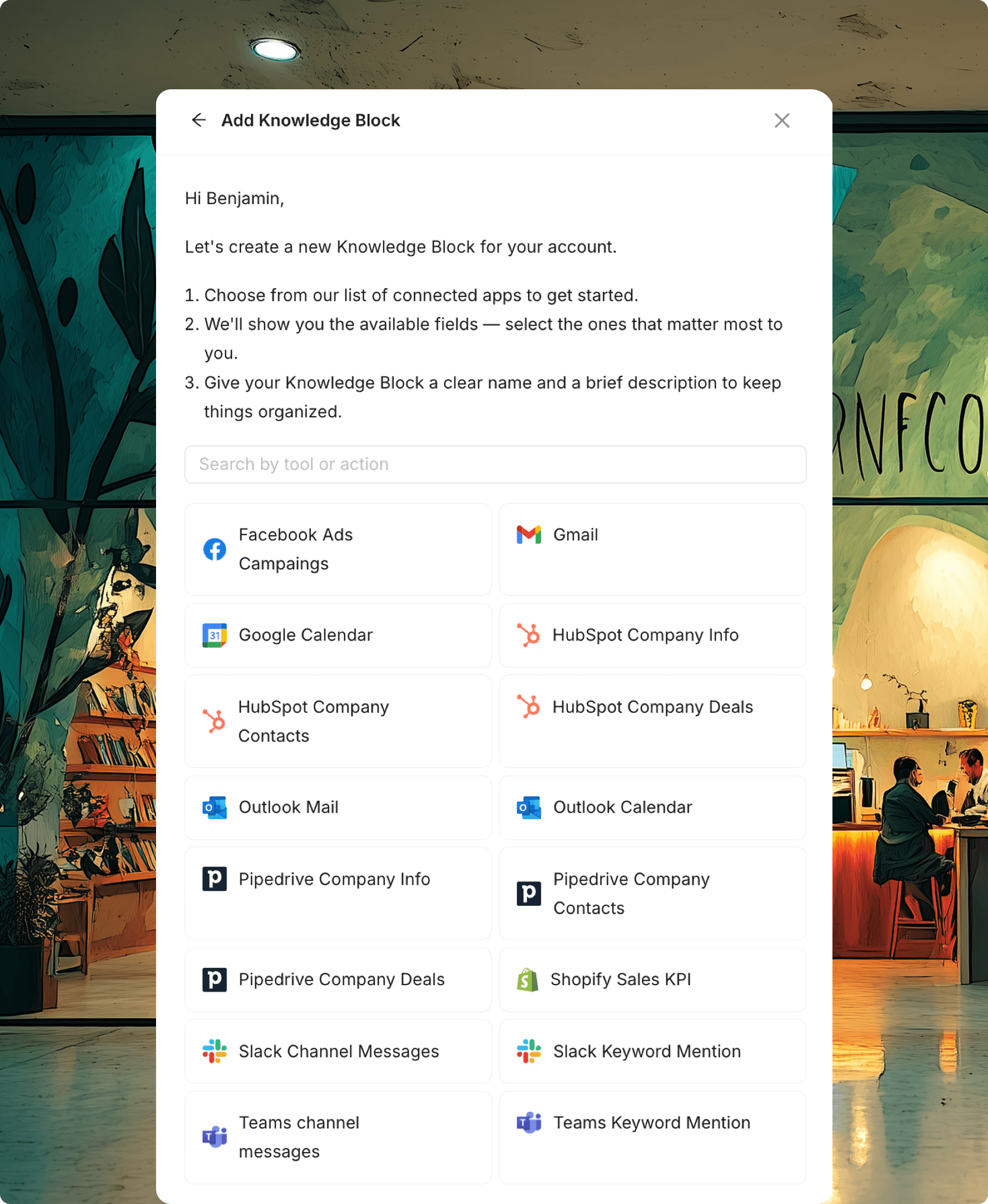This screenshot has height=1204, width=988.
Task: Select Facebook Ads Campaings card
Action: coord(338,549)
